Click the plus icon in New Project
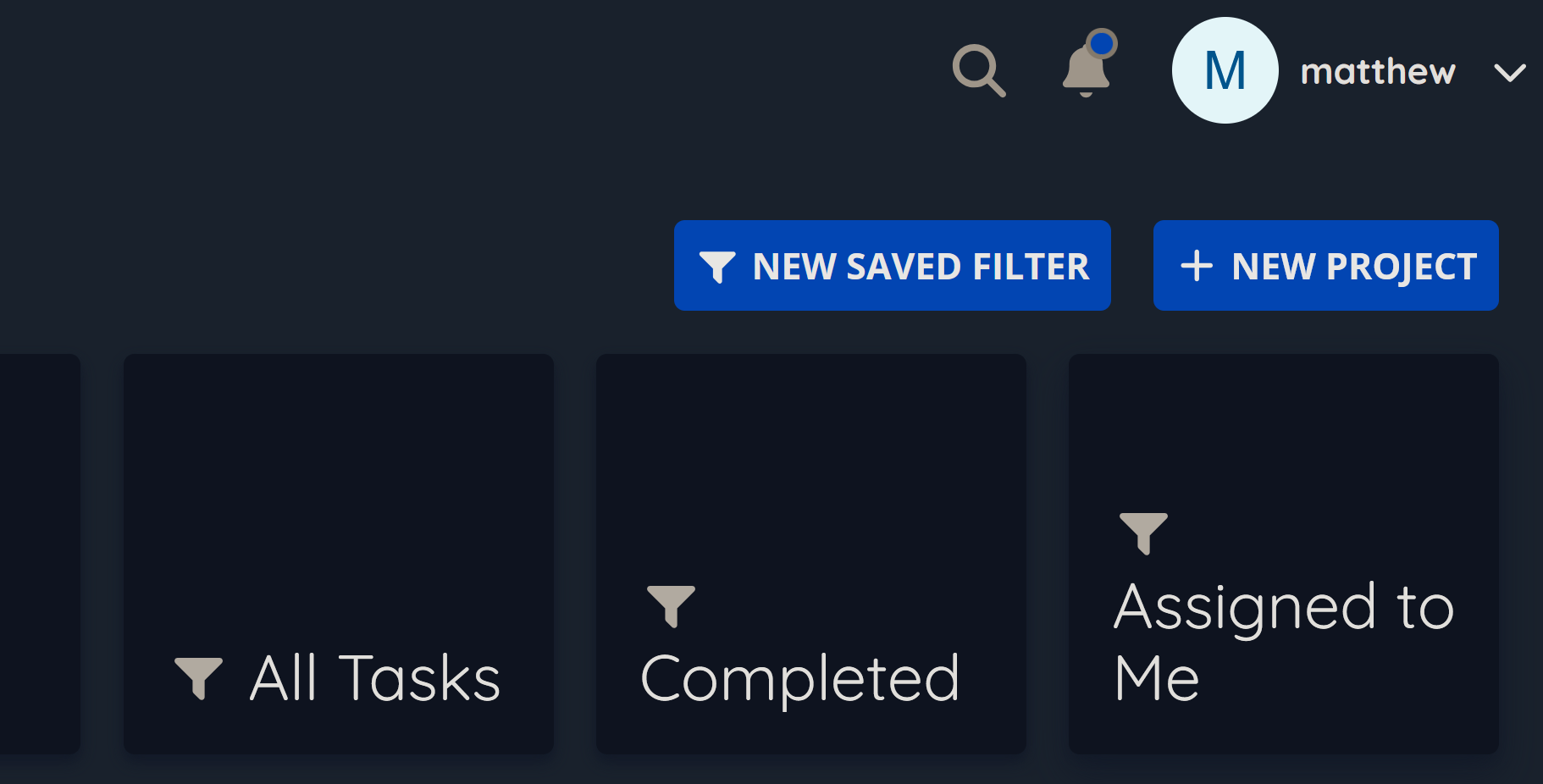Image resolution: width=1543 pixels, height=784 pixels. click(x=1196, y=266)
